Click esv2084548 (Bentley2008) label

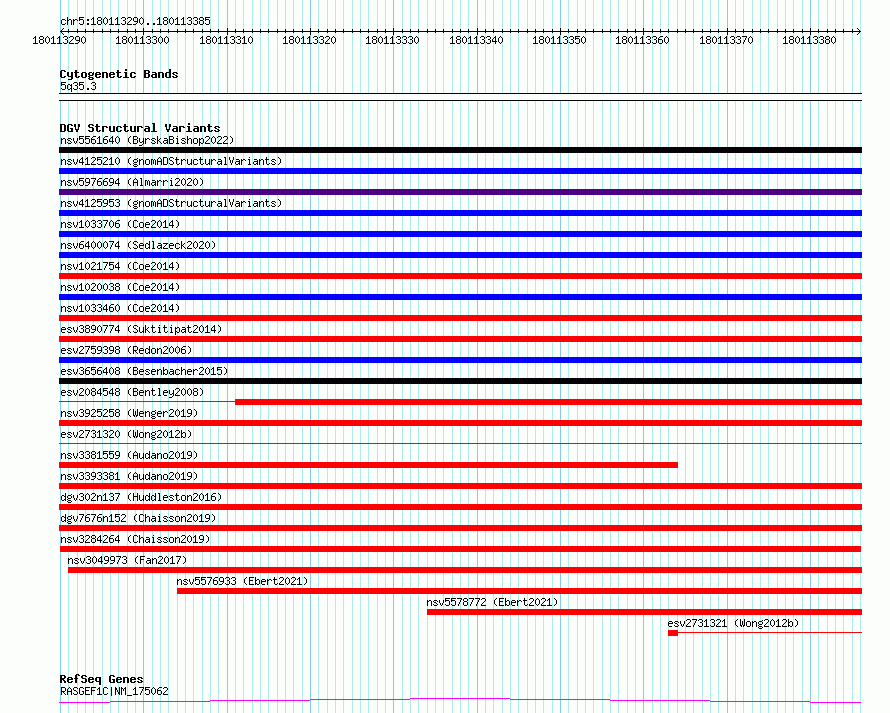pyautogui.click(x=132, y=392)
